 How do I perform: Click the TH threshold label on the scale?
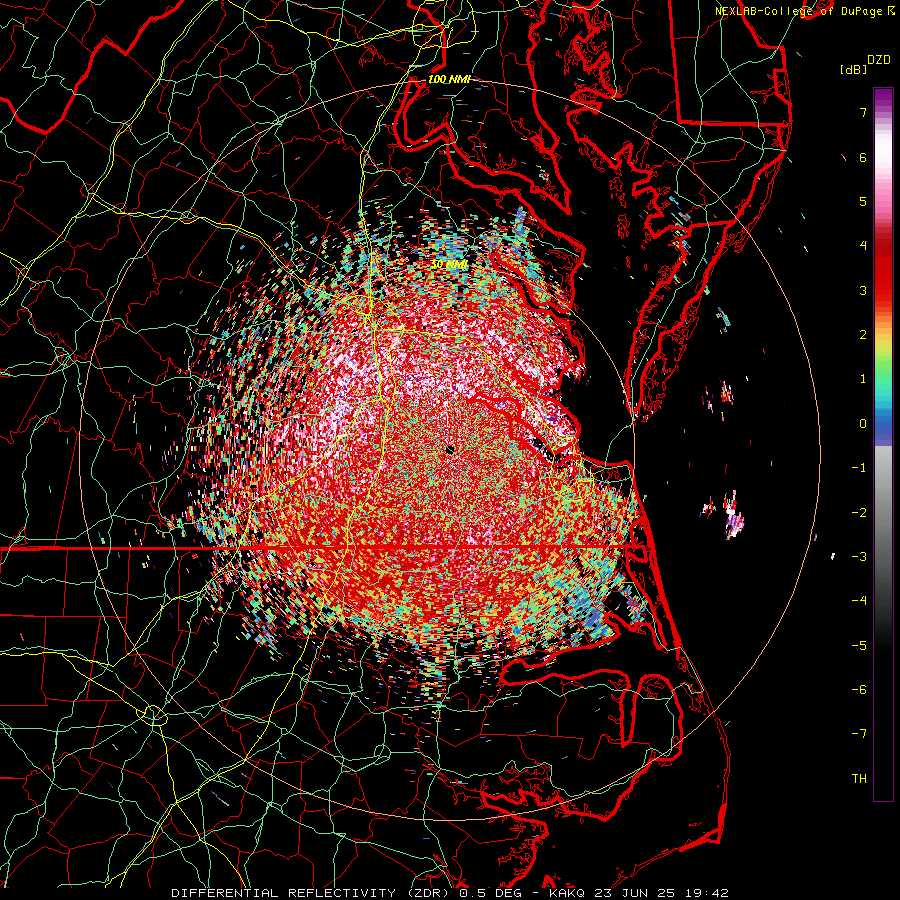[x=859, y=779]
